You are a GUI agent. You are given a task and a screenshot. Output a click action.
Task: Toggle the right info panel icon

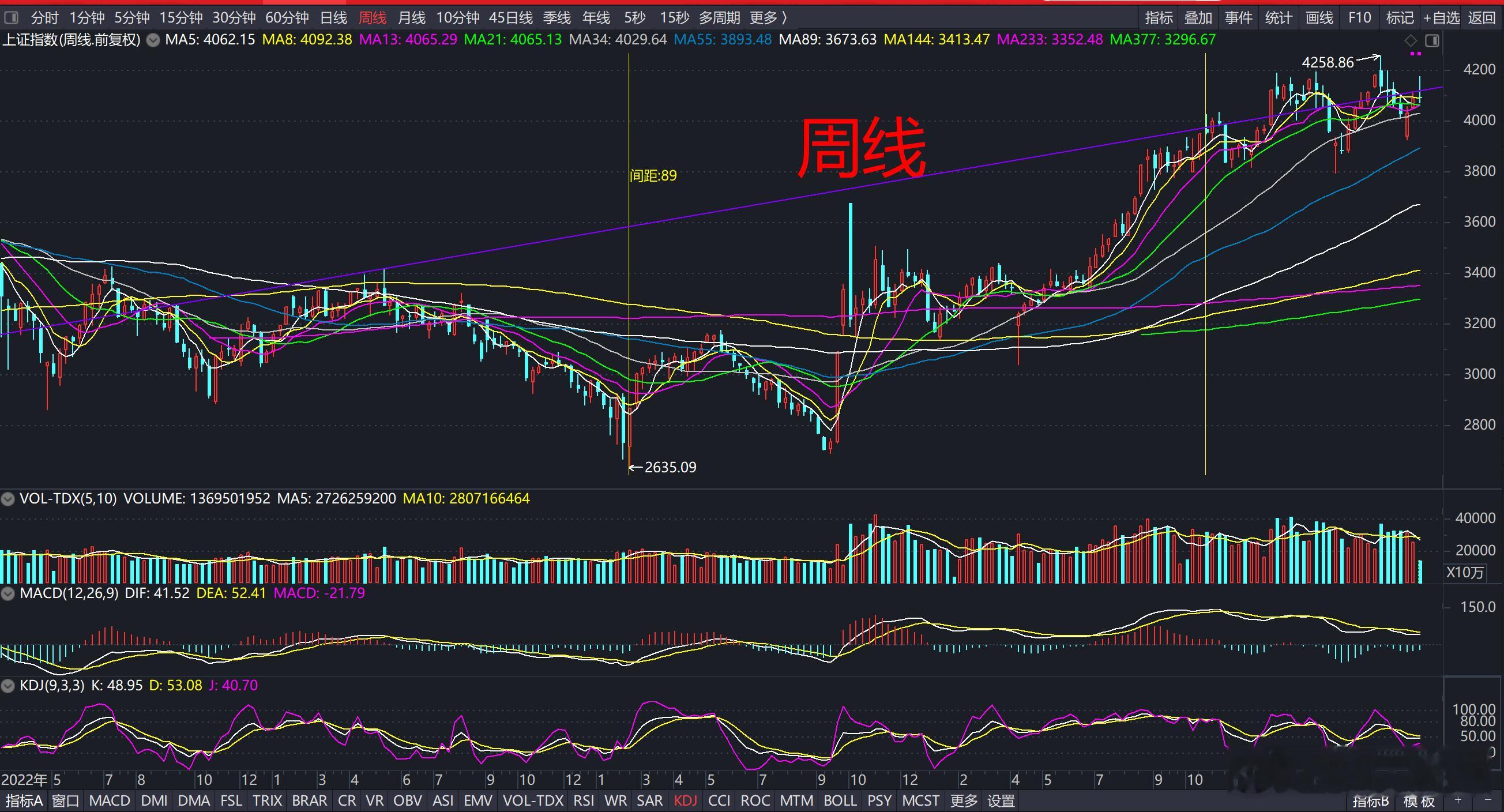click(x=1431, y=40)
